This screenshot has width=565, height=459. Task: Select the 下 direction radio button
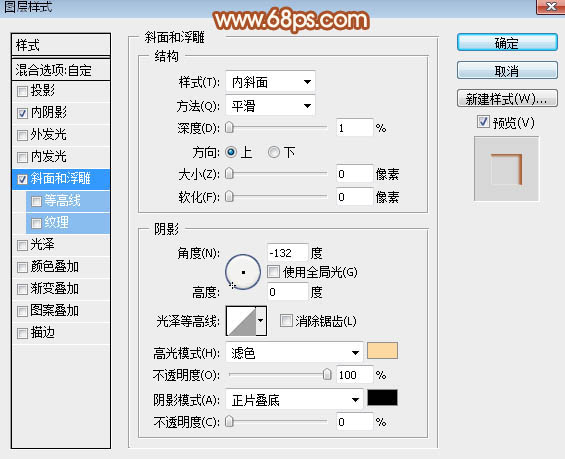(273, 152)
